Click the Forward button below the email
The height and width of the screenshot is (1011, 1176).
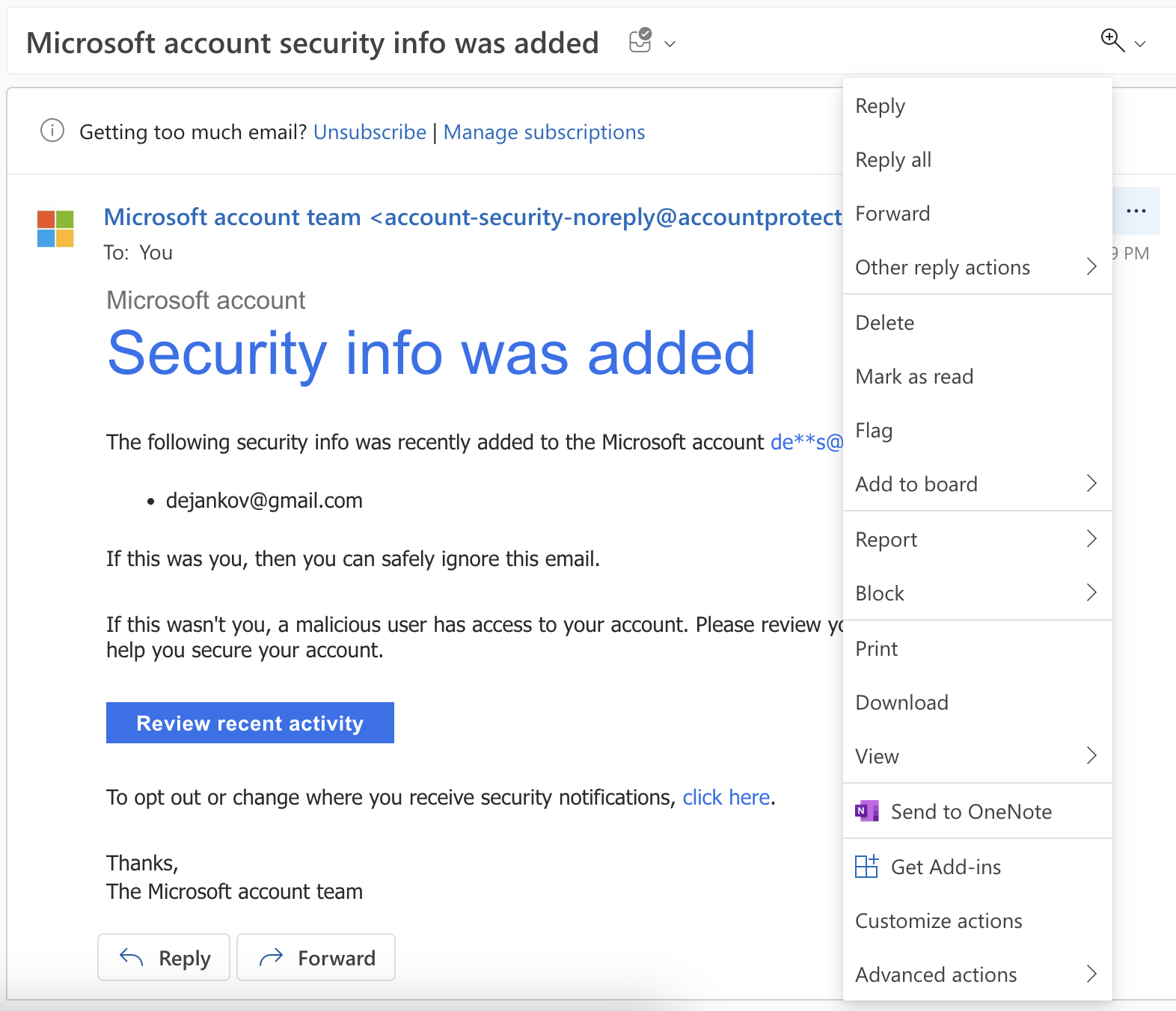316,958
